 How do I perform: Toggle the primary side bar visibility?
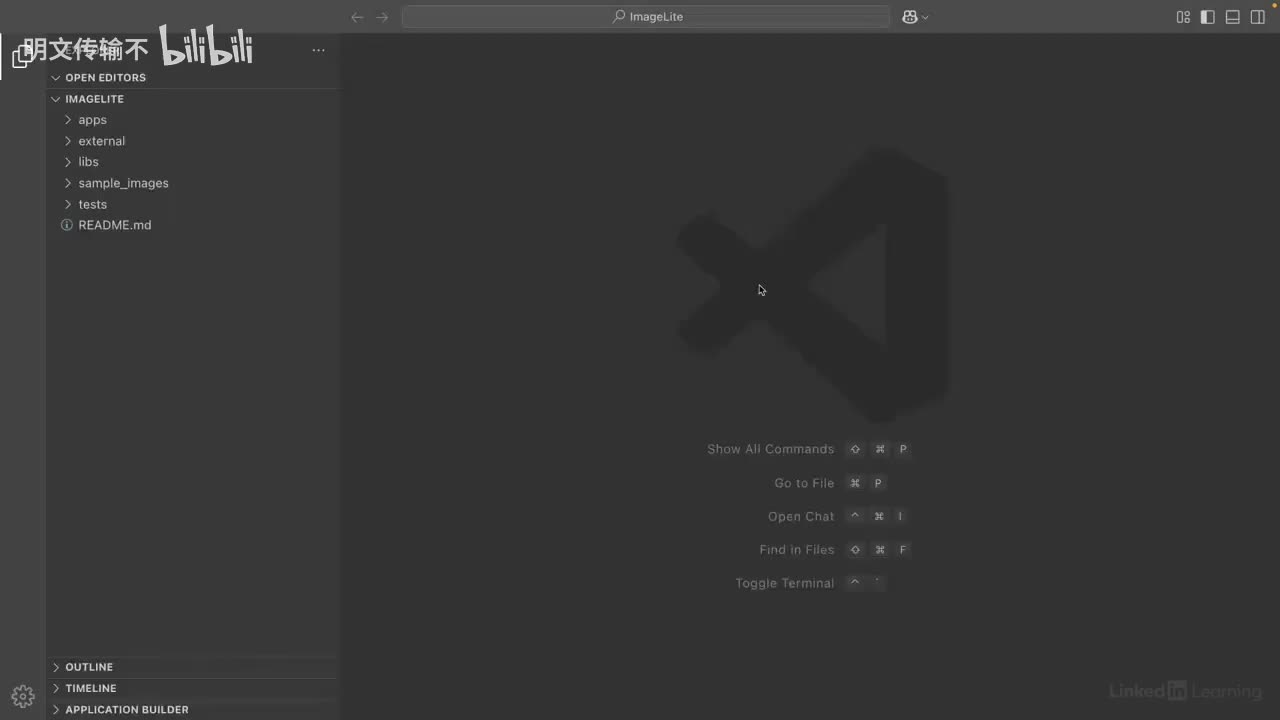tap(1208, 17)
